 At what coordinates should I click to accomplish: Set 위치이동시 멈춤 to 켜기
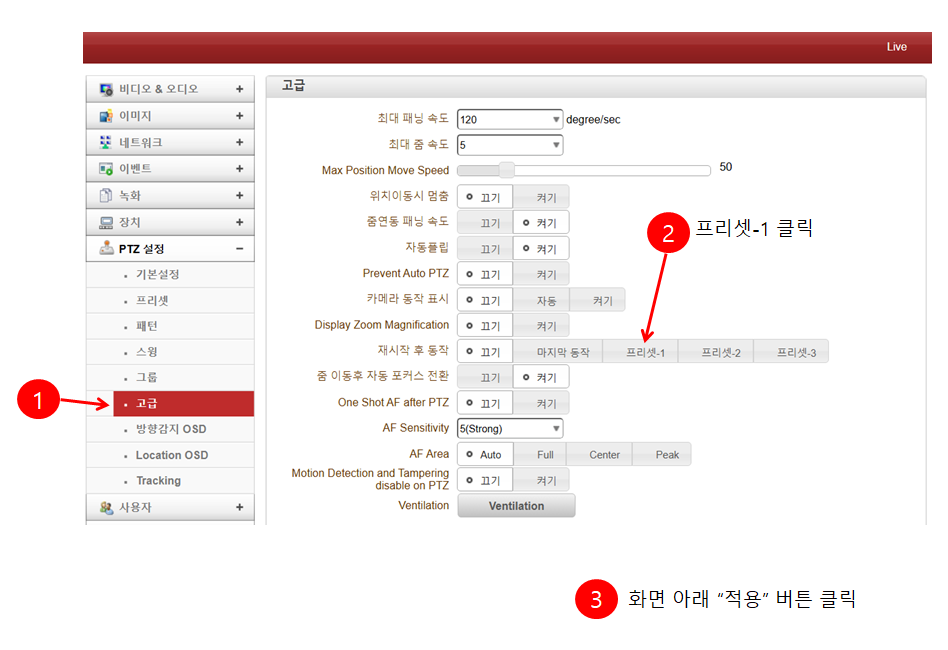(541, 197)
